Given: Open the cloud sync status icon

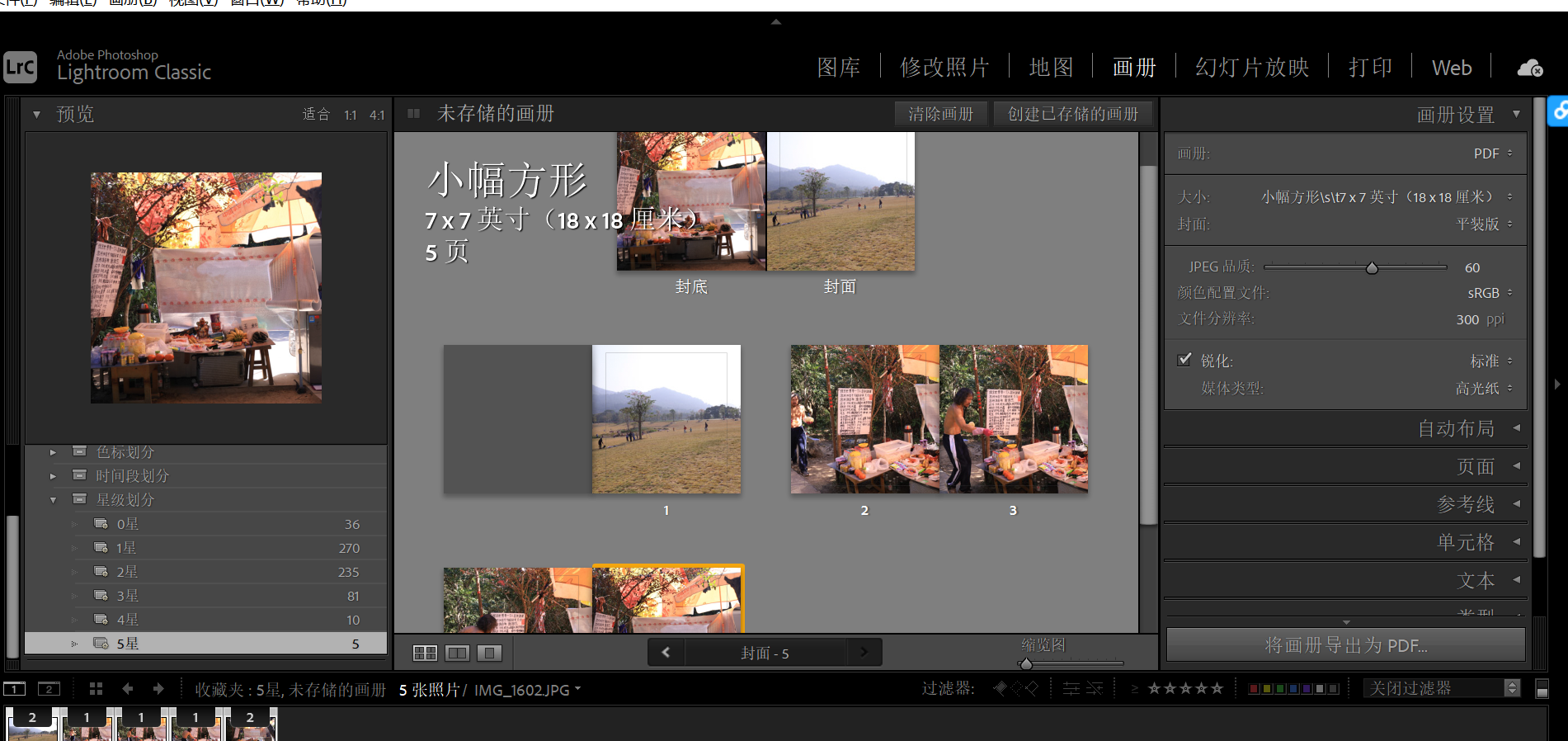Looking at the screenshot, I should [x=1530, y=68].
